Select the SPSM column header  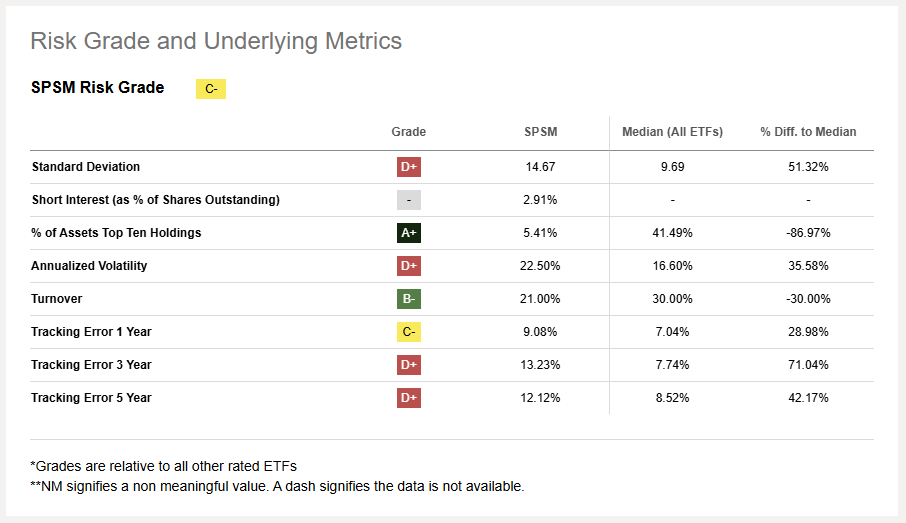541,132
